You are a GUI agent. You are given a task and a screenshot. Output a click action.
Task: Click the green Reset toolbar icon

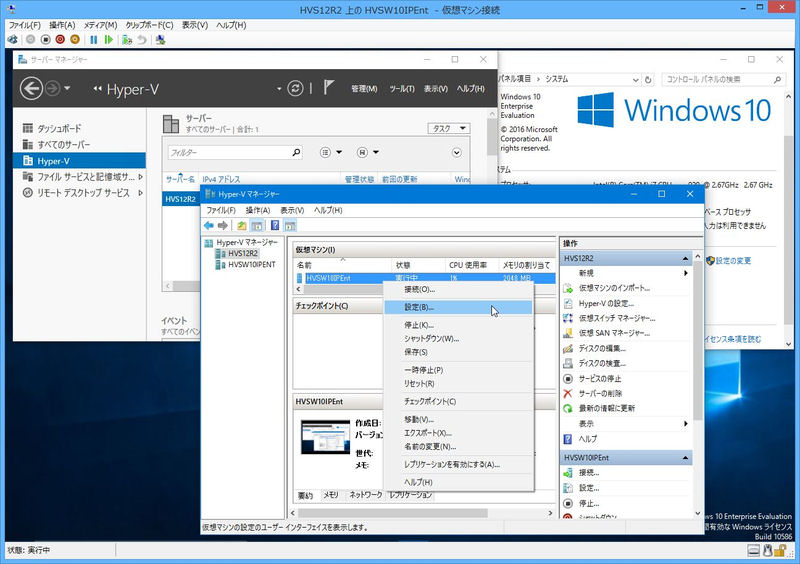pyautogui.click(x=108, y=39)
